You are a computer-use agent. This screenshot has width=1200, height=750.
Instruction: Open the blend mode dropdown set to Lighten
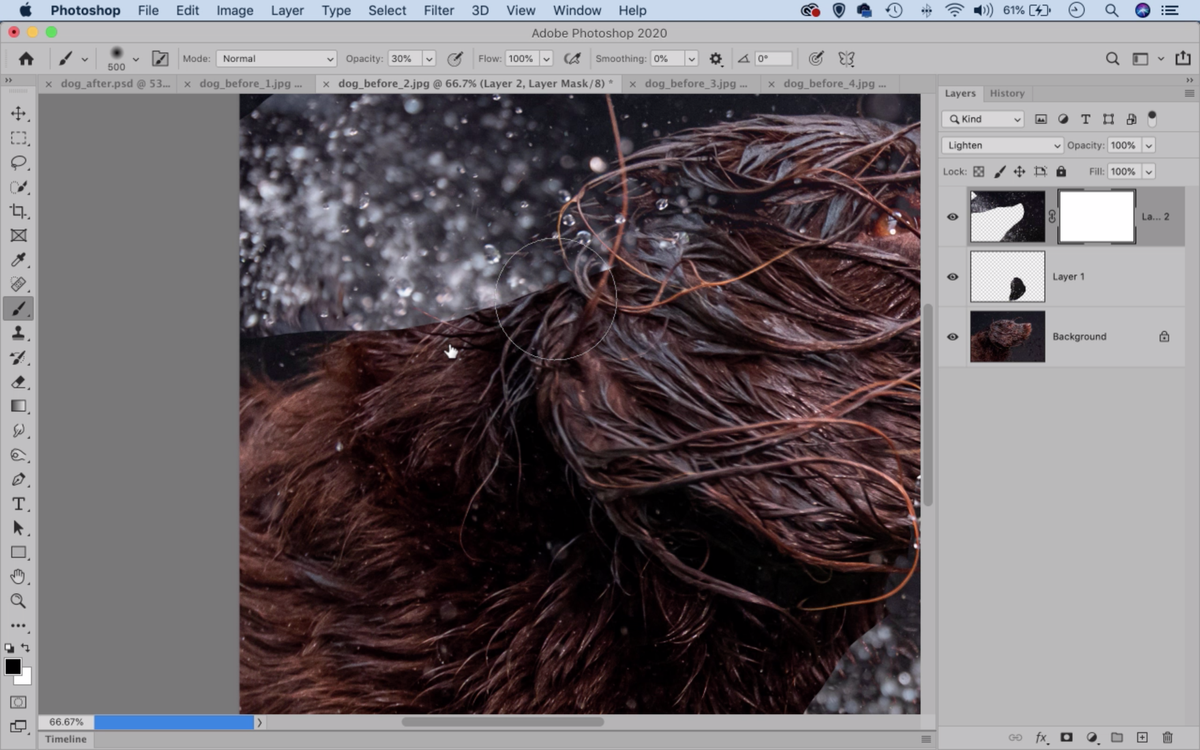point(1000,145)
